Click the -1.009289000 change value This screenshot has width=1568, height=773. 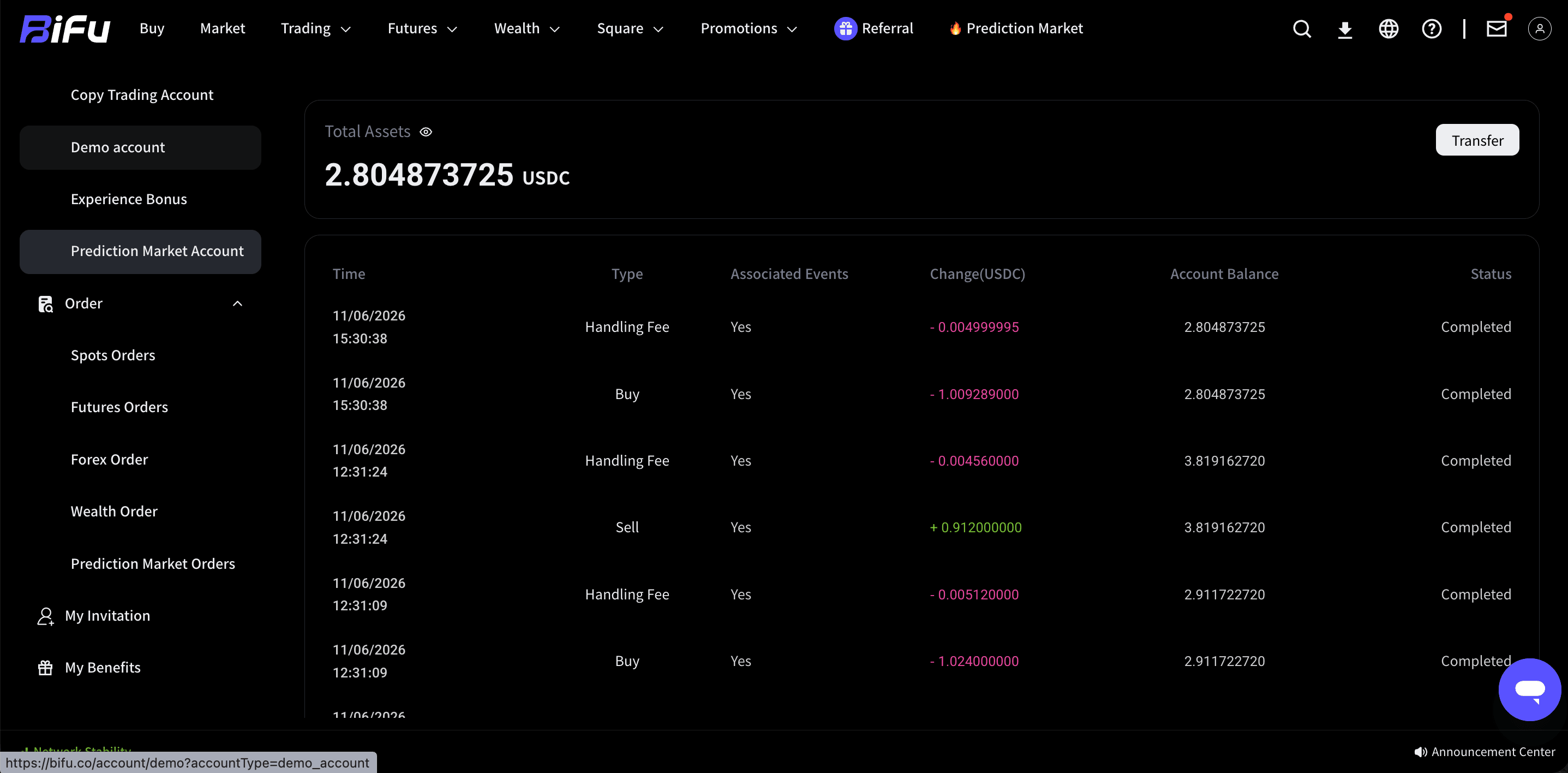(974, 394)
